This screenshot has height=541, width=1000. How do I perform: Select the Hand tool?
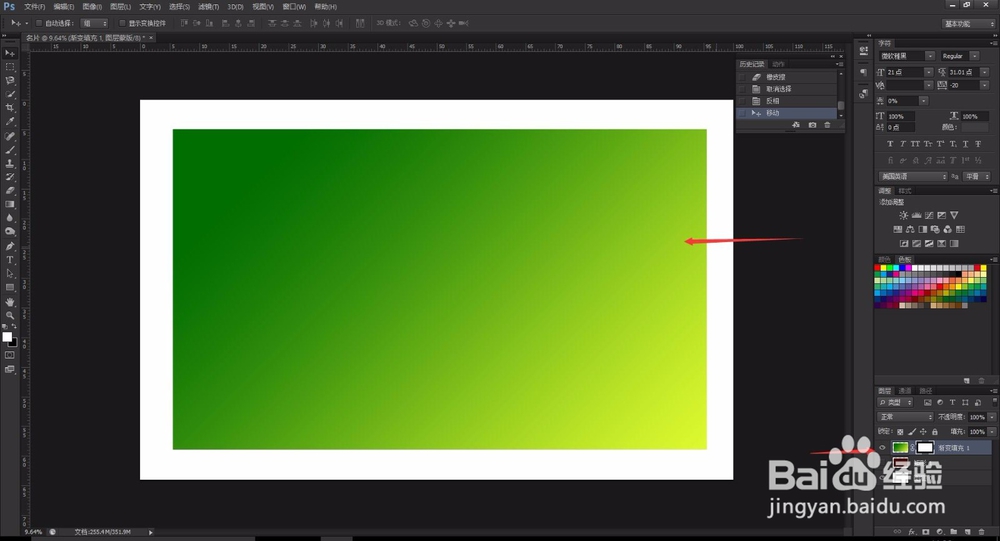[x=10, y=302]
